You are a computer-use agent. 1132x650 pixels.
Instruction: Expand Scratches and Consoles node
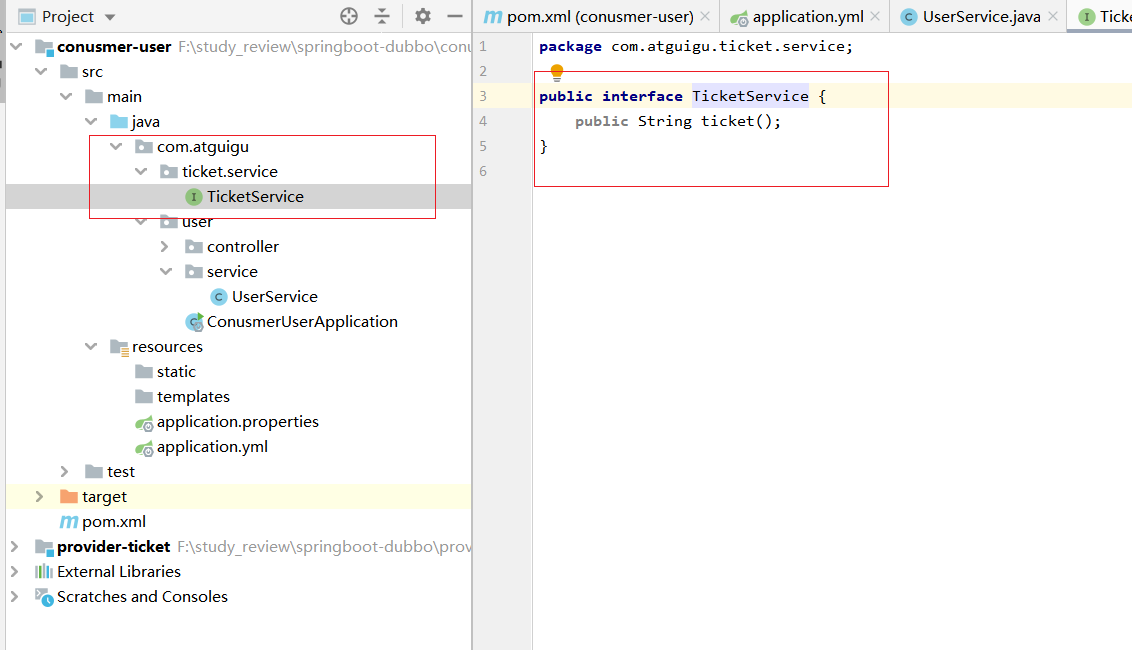14,597
